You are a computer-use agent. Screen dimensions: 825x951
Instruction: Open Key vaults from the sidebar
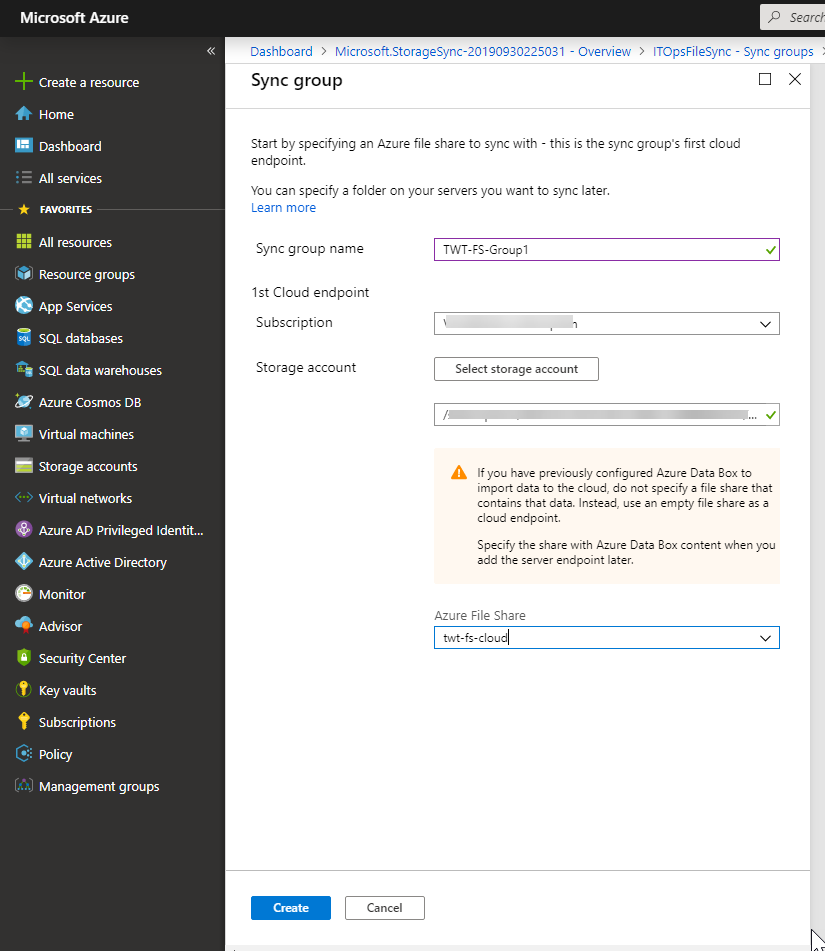click(67, 690)
